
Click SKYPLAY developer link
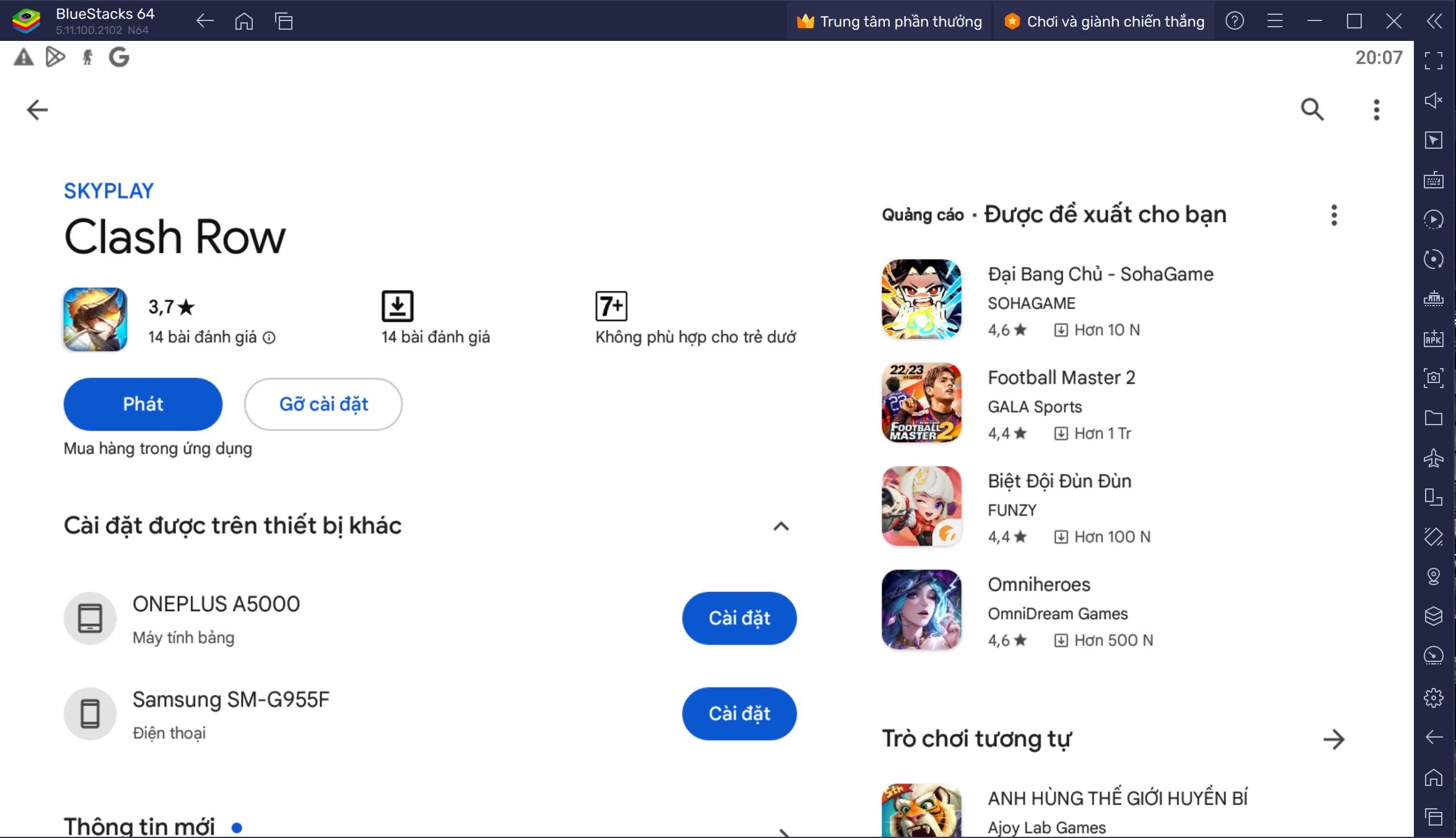108,189
